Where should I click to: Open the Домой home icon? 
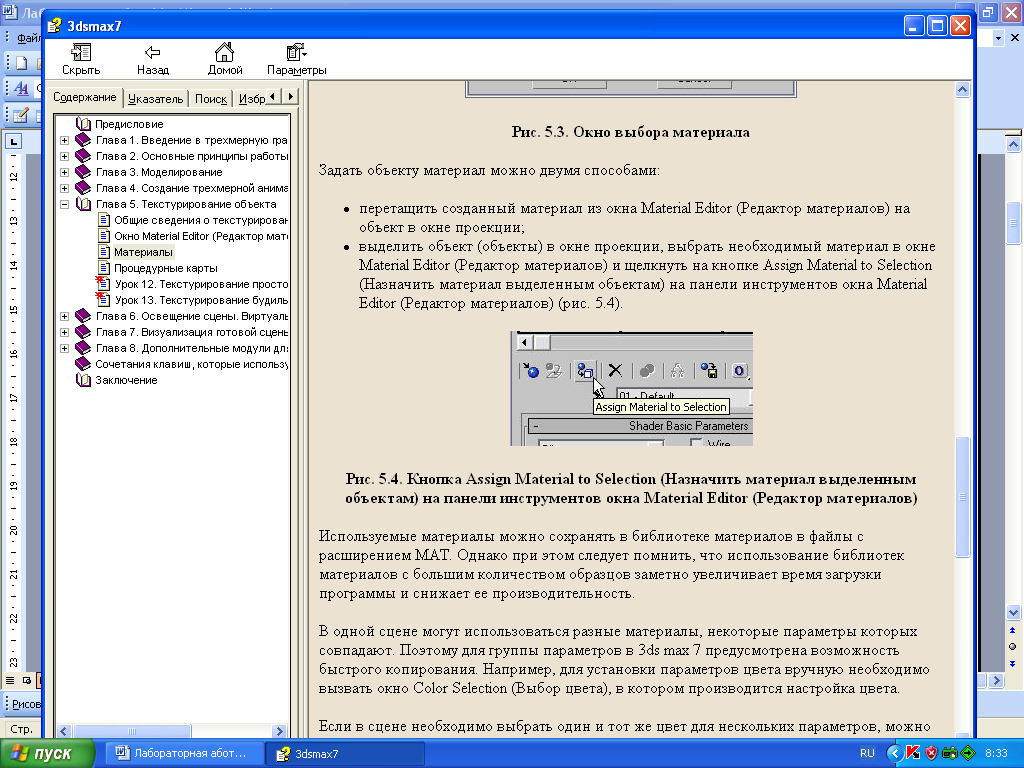(x=224, y=52)
